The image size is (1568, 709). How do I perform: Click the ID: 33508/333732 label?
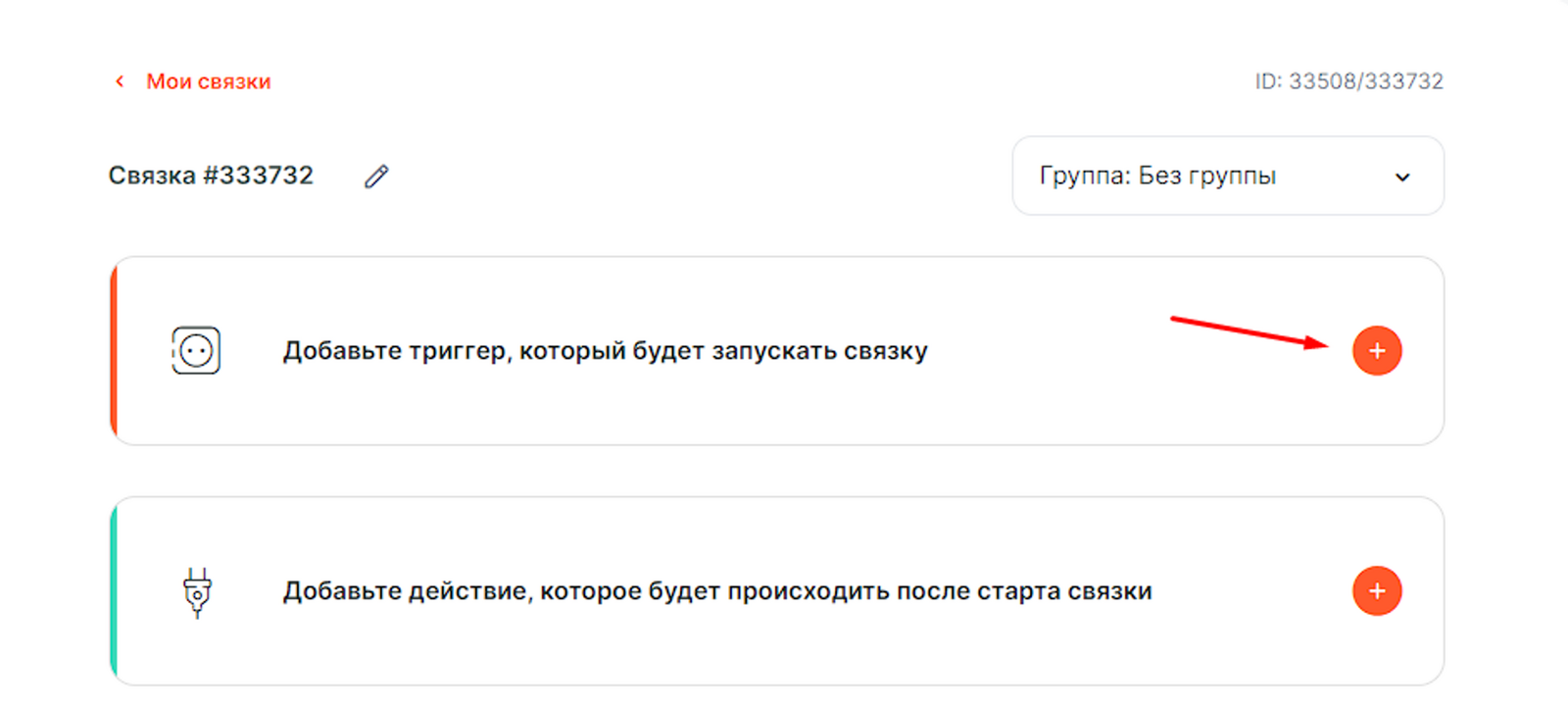click(1348, 81)
